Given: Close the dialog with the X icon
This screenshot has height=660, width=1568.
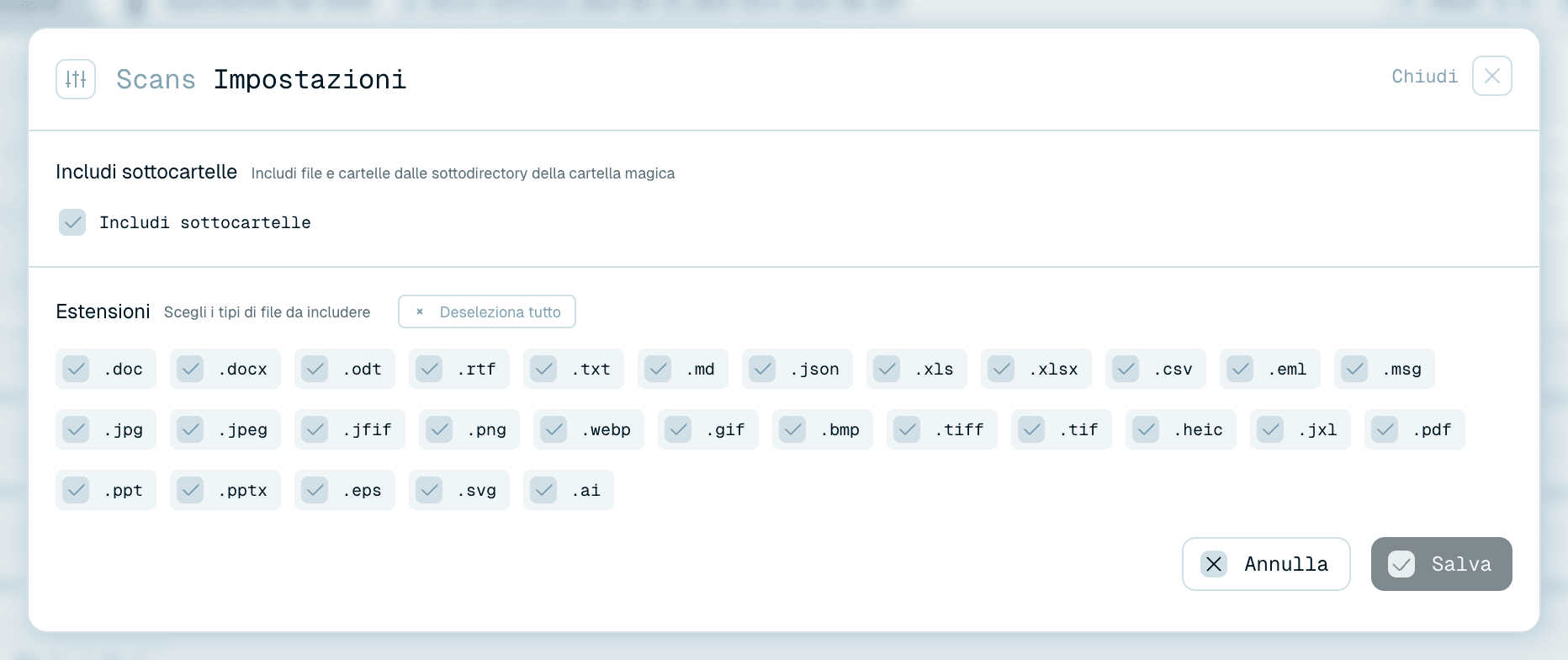Looking at the screenshot, I should [x=1492, y=76].
